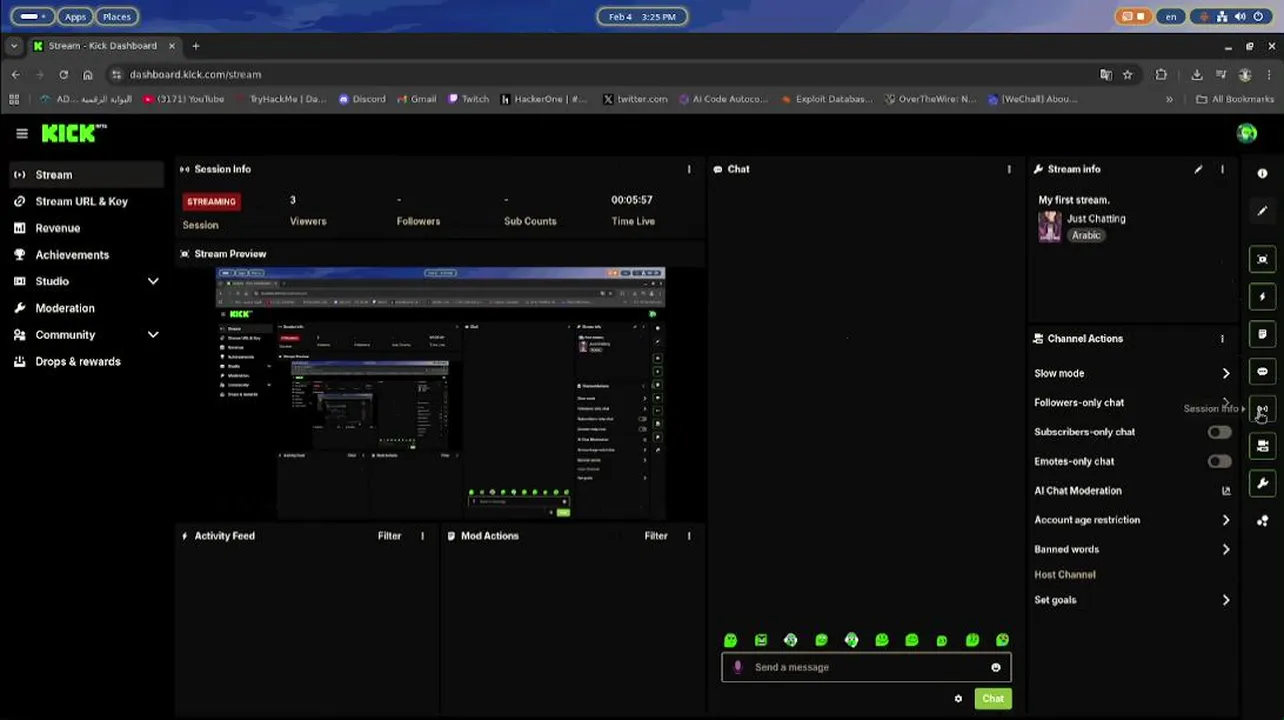Toggle Emotes-only chat switch
Screen dimensions: 1284x720
click(x=1219, y=461)
